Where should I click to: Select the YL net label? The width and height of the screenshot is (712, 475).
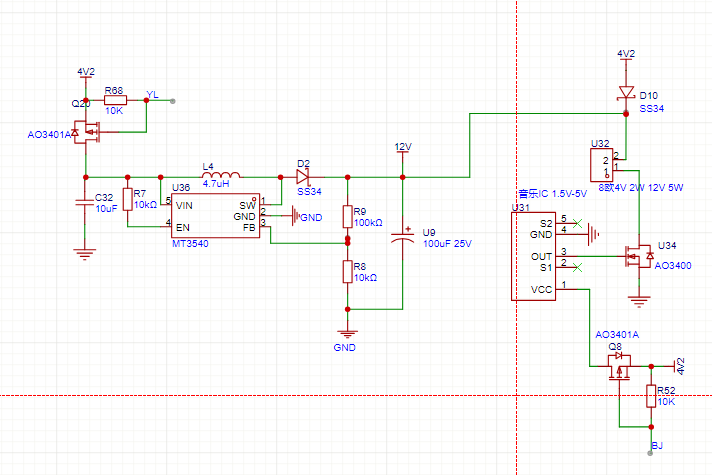tap(152, 94)
